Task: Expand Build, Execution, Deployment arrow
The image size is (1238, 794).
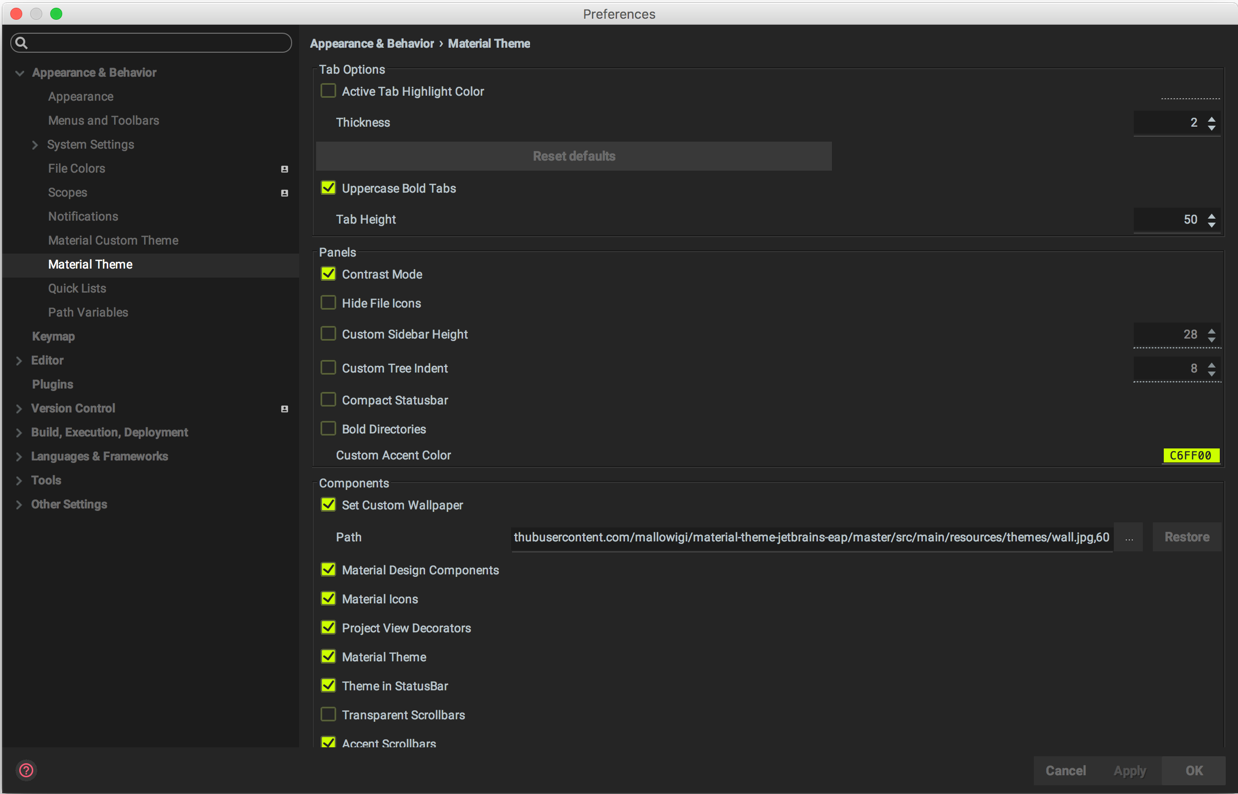Action: (x=19, y=433)
